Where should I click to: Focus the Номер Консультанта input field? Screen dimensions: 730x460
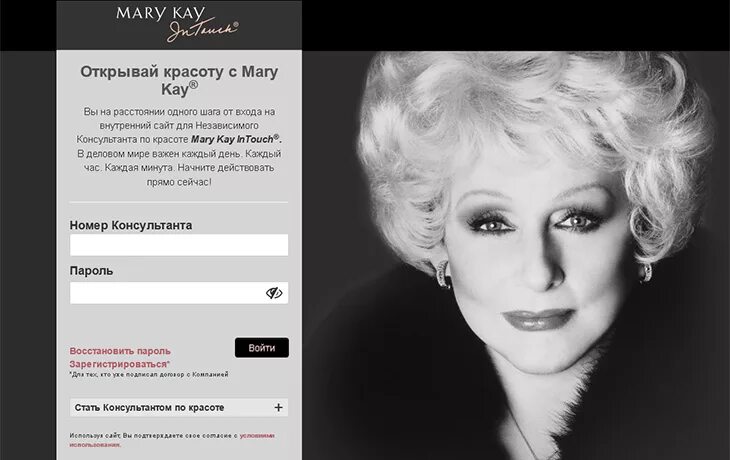[x=179, y=245]
